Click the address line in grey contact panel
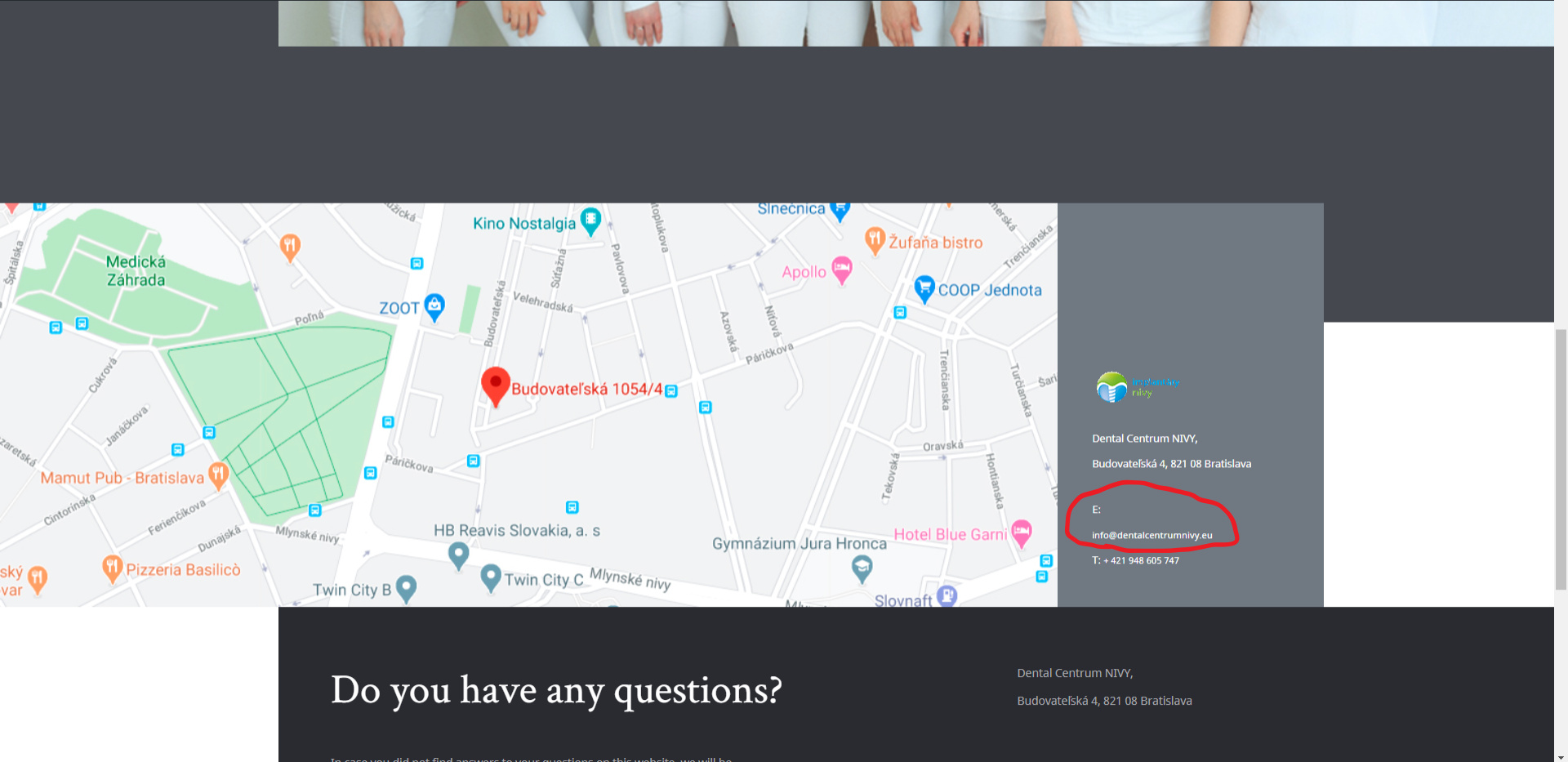Screen dimensions: 1568x762 click(x=1172, y=464)
